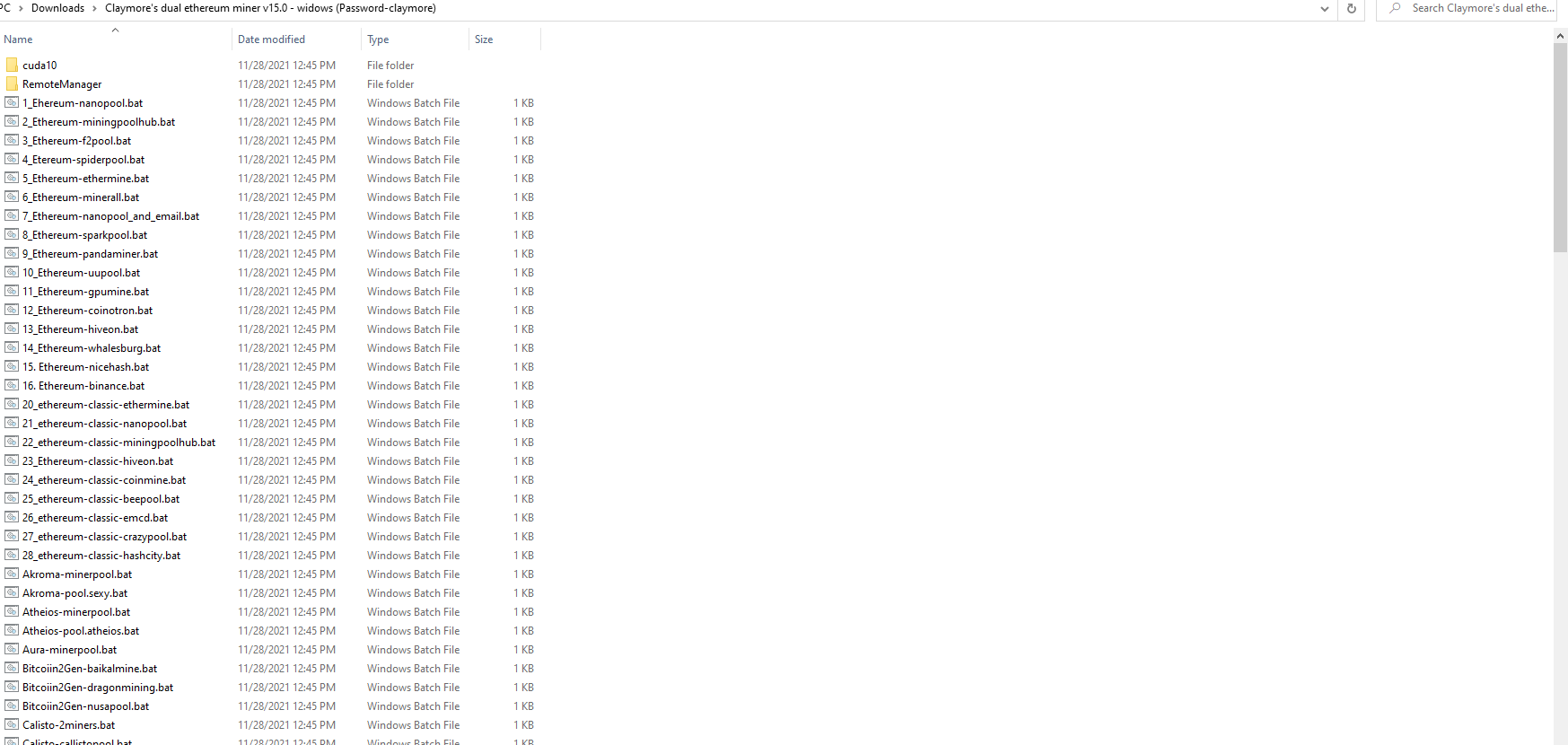Click icon of 7_Ethereum-nanopool_and_email.bat
Viewport: 1568px width, 745px height.
[x=12, y=215]
